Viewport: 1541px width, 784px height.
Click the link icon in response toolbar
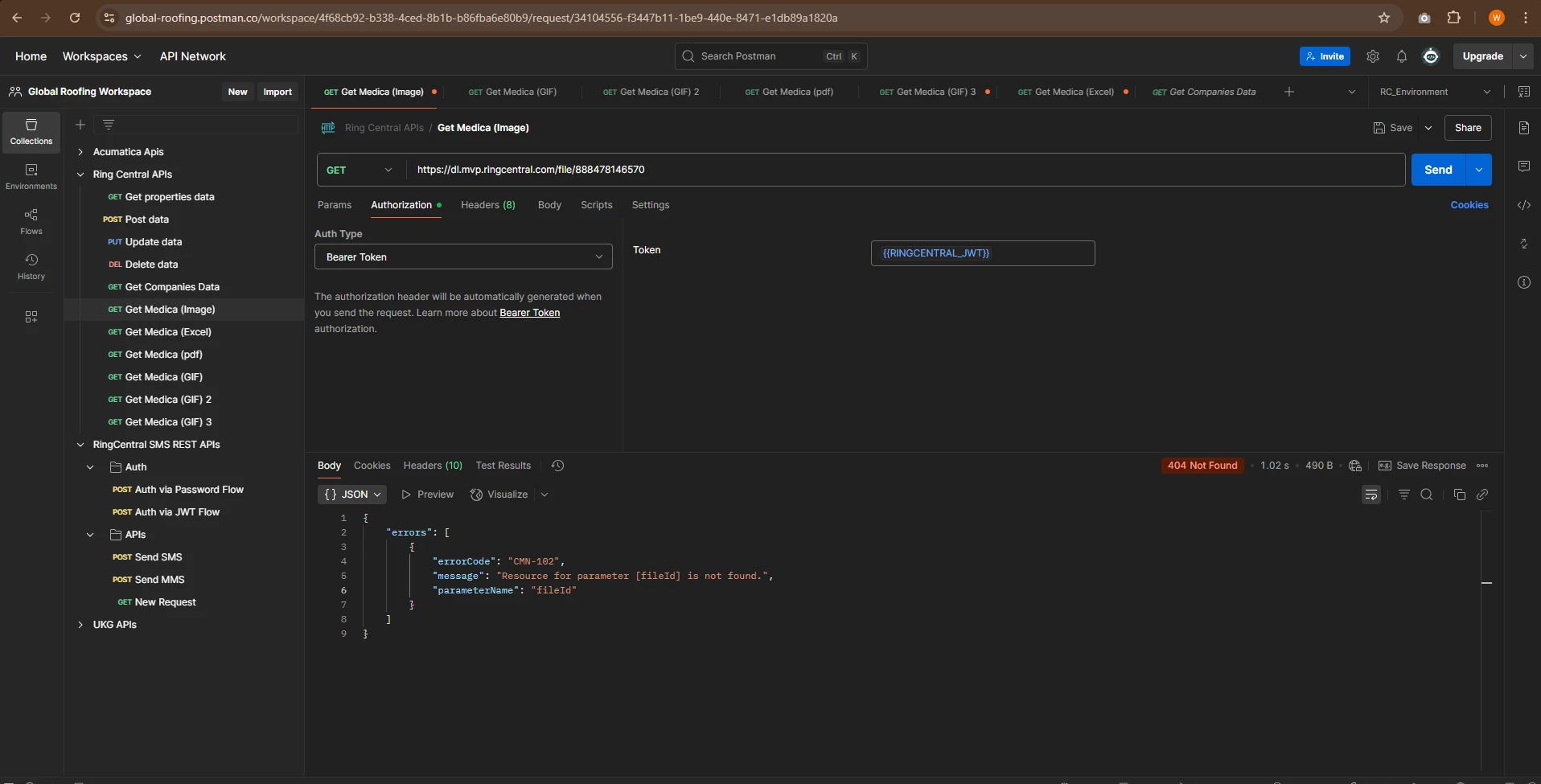pyautogui.click(x=1482, y=495)
